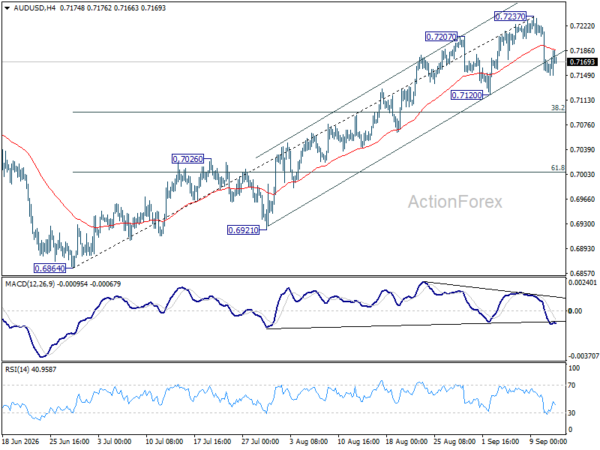600x450 pixels.
Task: Select the 38.2 Fibonacci level label
Action: point(558,108)
